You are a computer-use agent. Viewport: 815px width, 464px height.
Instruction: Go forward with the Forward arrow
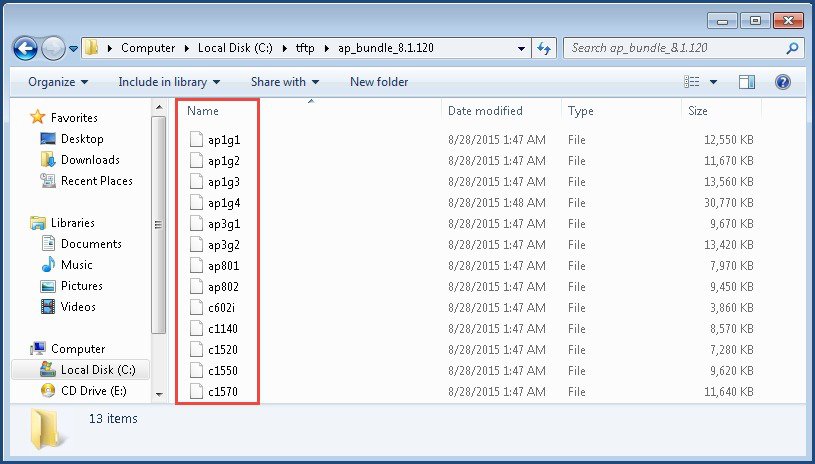(x=54, y=49)
